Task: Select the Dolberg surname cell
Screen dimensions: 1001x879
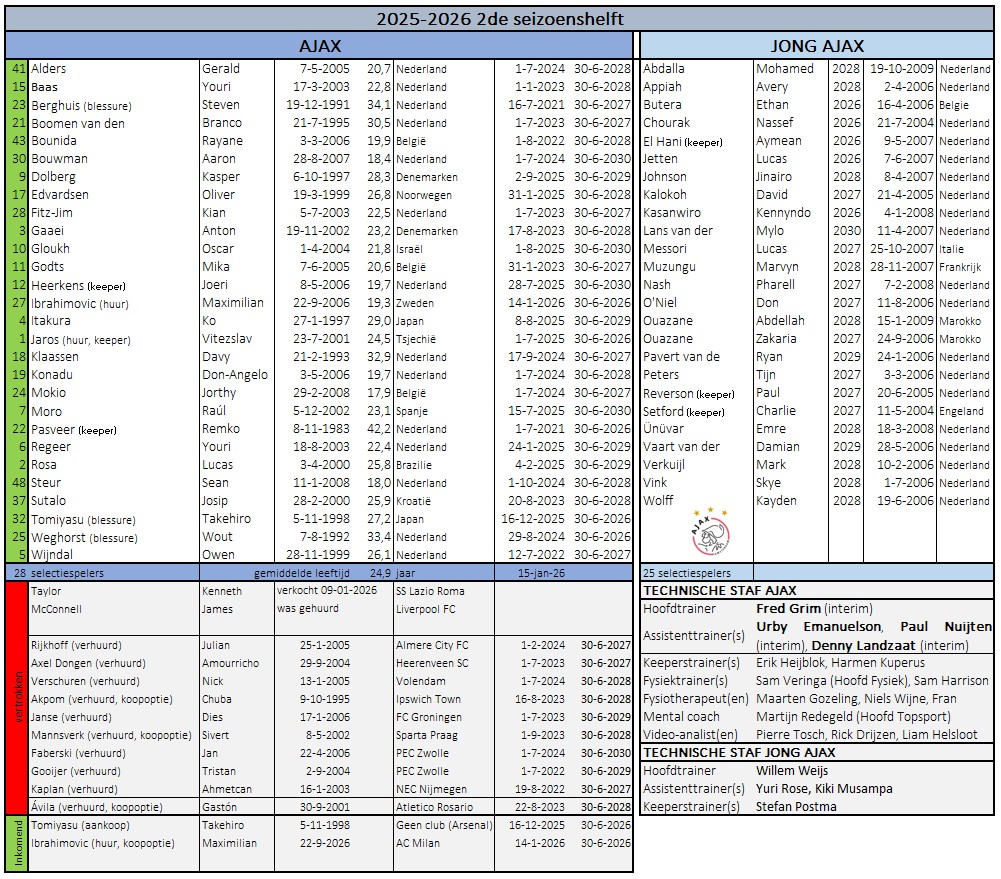Action: (x=53, y=177)
